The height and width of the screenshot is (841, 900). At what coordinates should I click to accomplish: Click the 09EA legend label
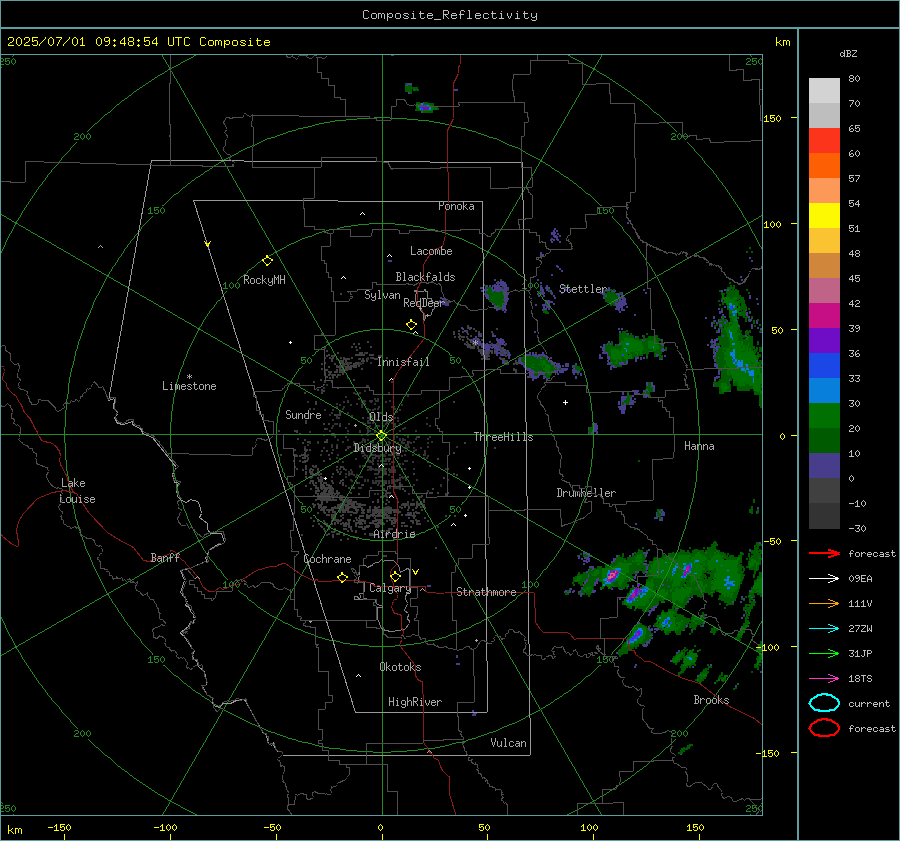click(860, 579)
